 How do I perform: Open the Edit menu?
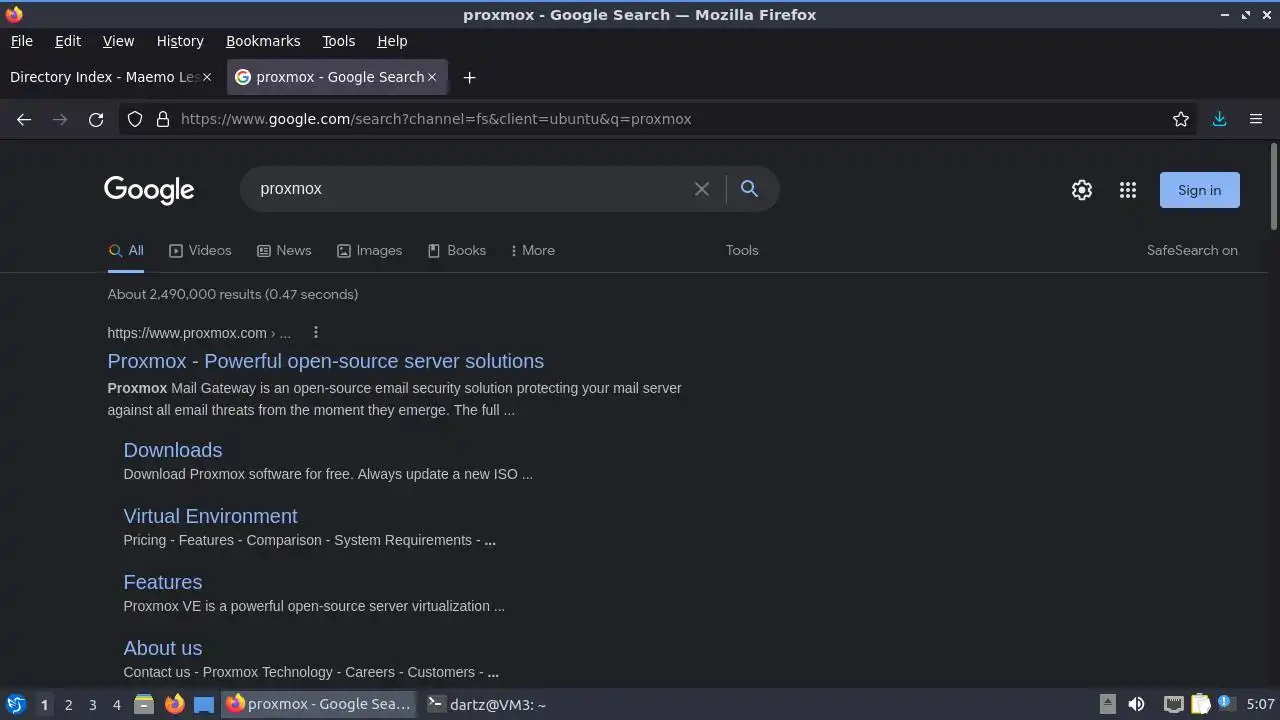(x=68, y=41)
